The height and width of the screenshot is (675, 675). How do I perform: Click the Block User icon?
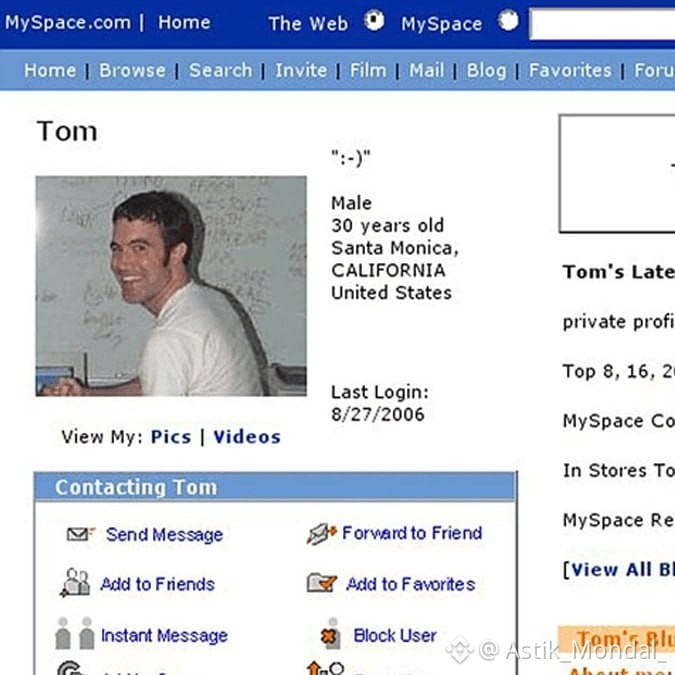pos(331,634)
